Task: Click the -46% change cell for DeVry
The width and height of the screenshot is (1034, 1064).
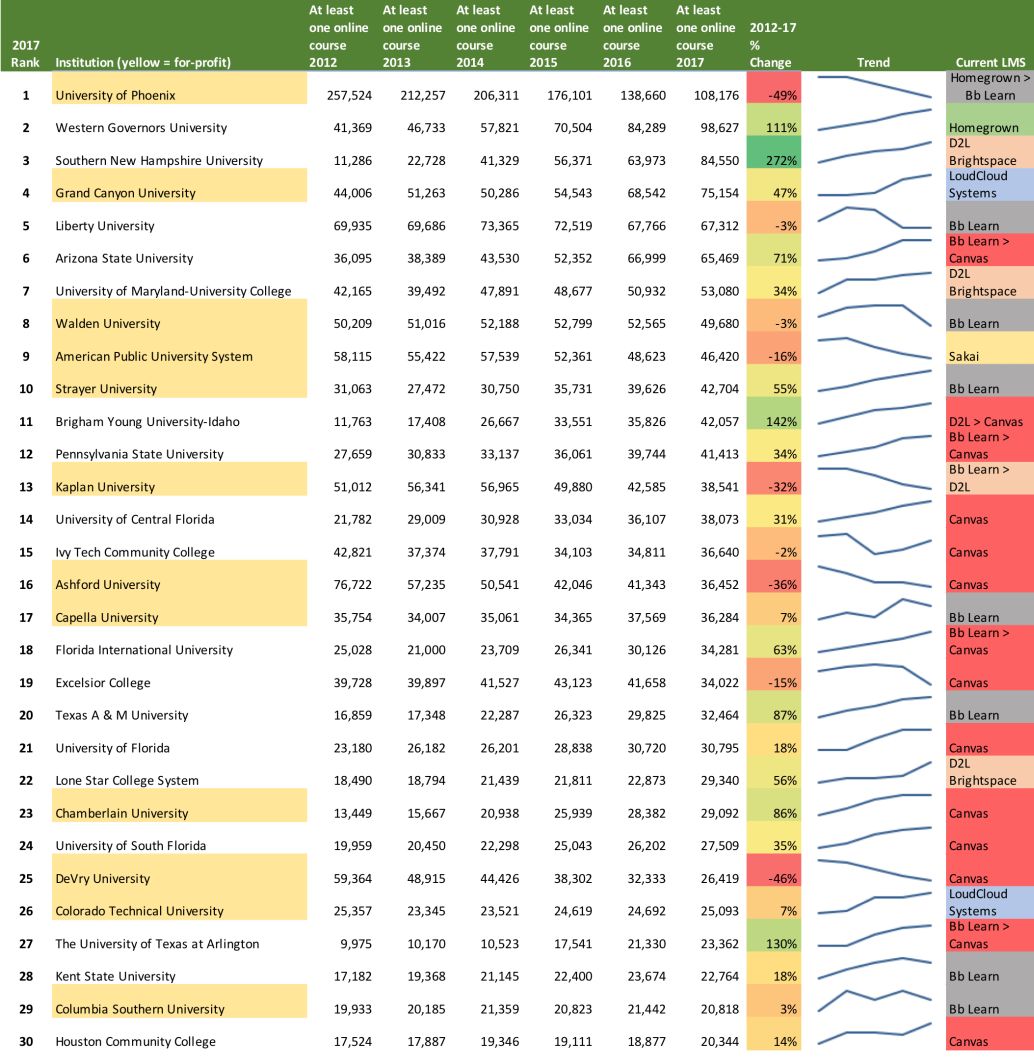Action: [x=773, y=871]
